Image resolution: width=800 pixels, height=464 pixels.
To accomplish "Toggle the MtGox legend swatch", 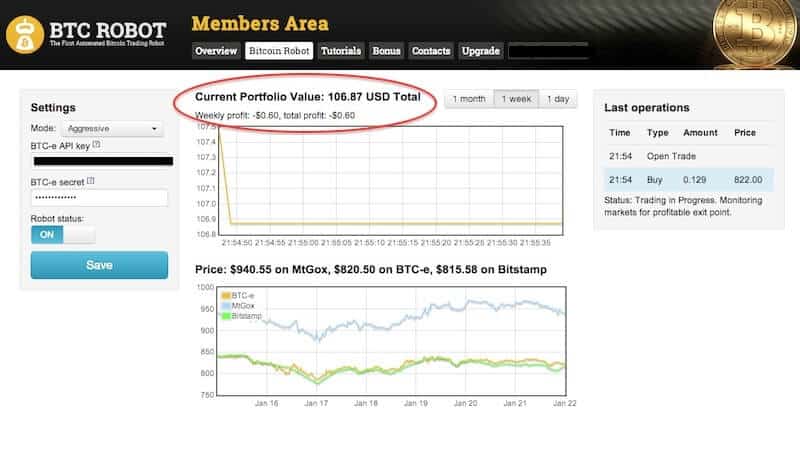I will (x=226, y=306).
